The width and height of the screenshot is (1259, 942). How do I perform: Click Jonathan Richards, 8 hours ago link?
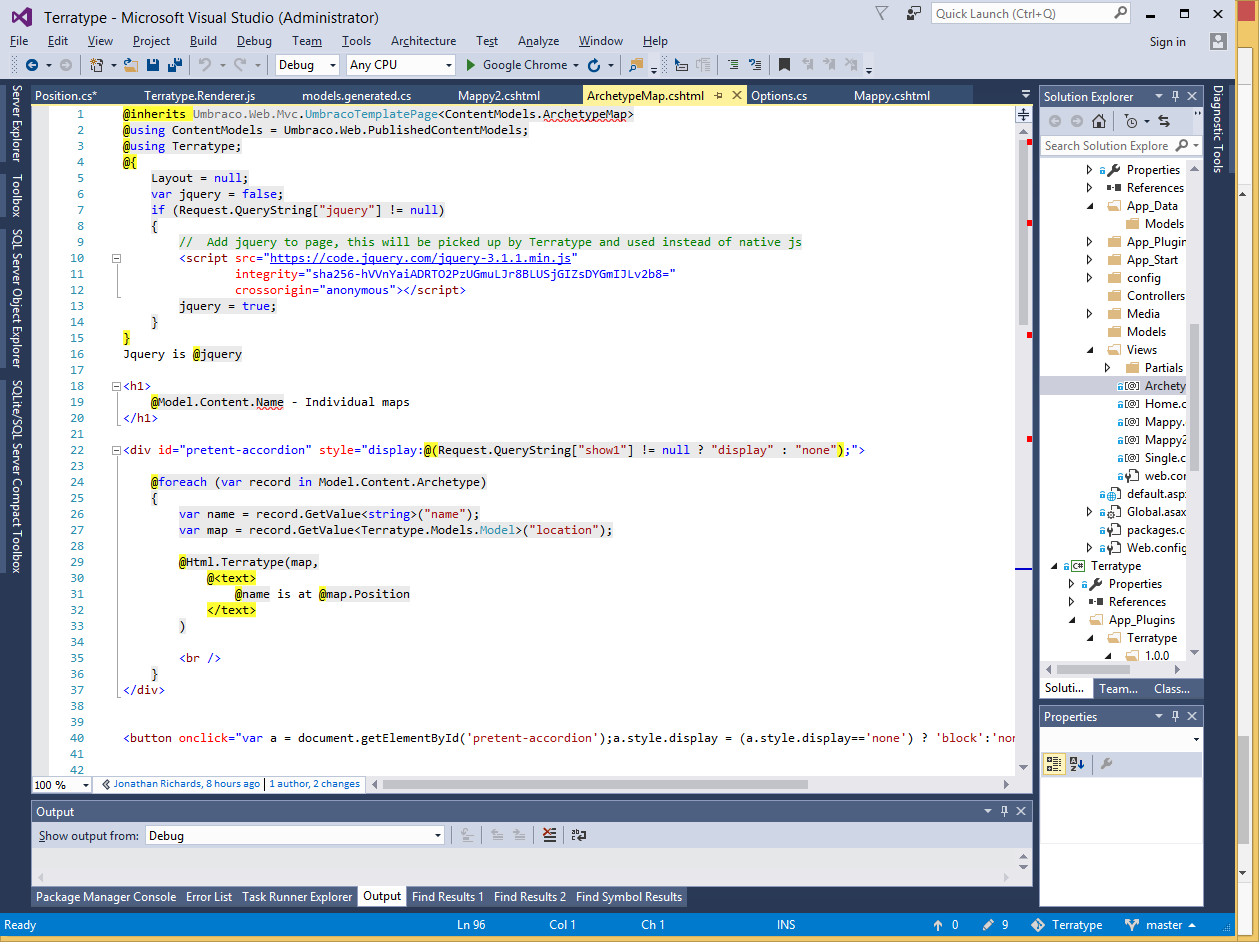[186, 784]
